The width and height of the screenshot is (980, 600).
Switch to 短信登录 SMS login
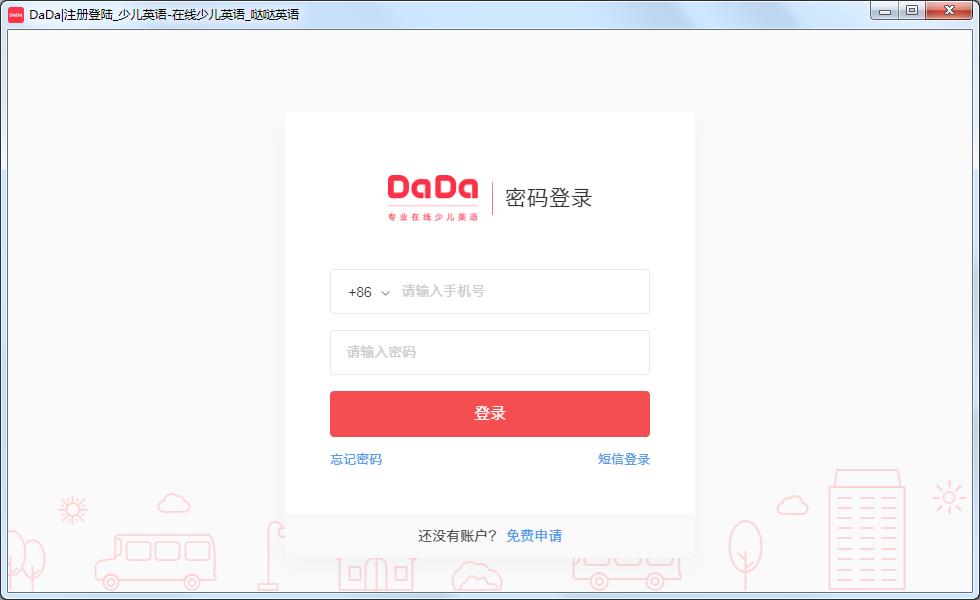coord(624,459)
